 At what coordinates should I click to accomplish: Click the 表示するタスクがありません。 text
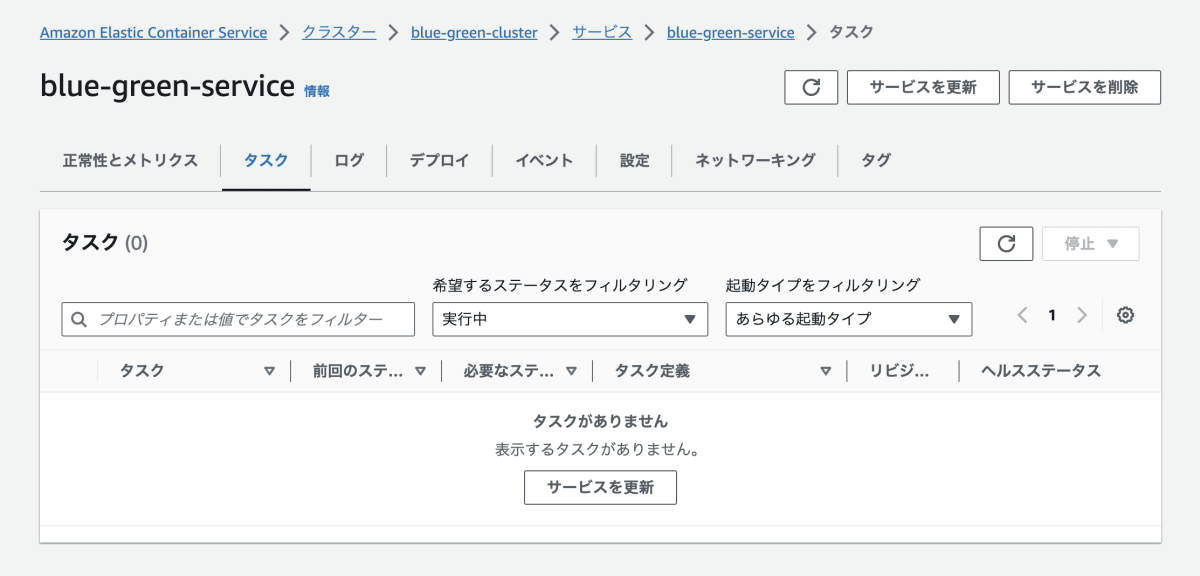click(x=600, y=450)
